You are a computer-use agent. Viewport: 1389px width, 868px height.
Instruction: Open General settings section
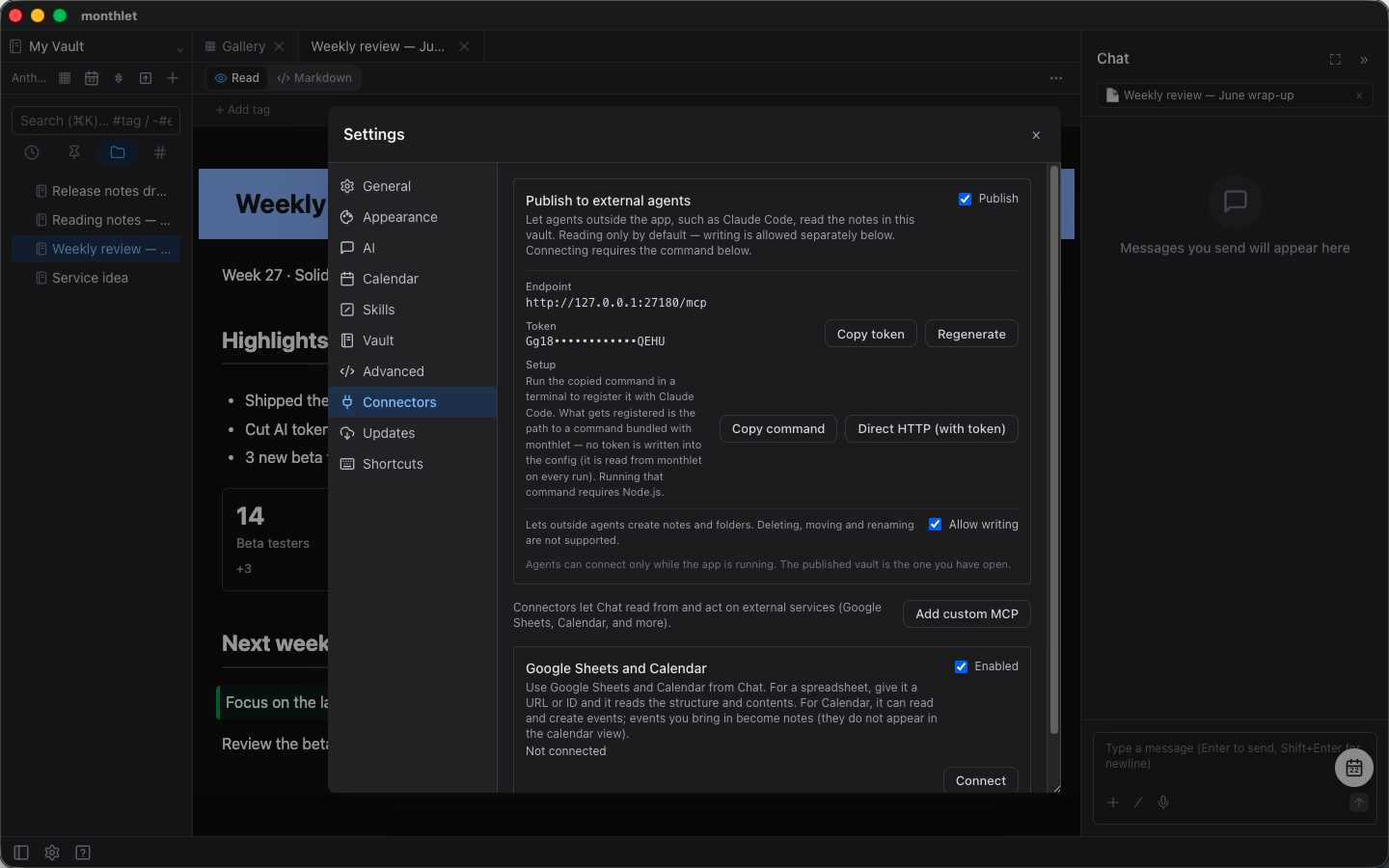(x=413, y=186)
